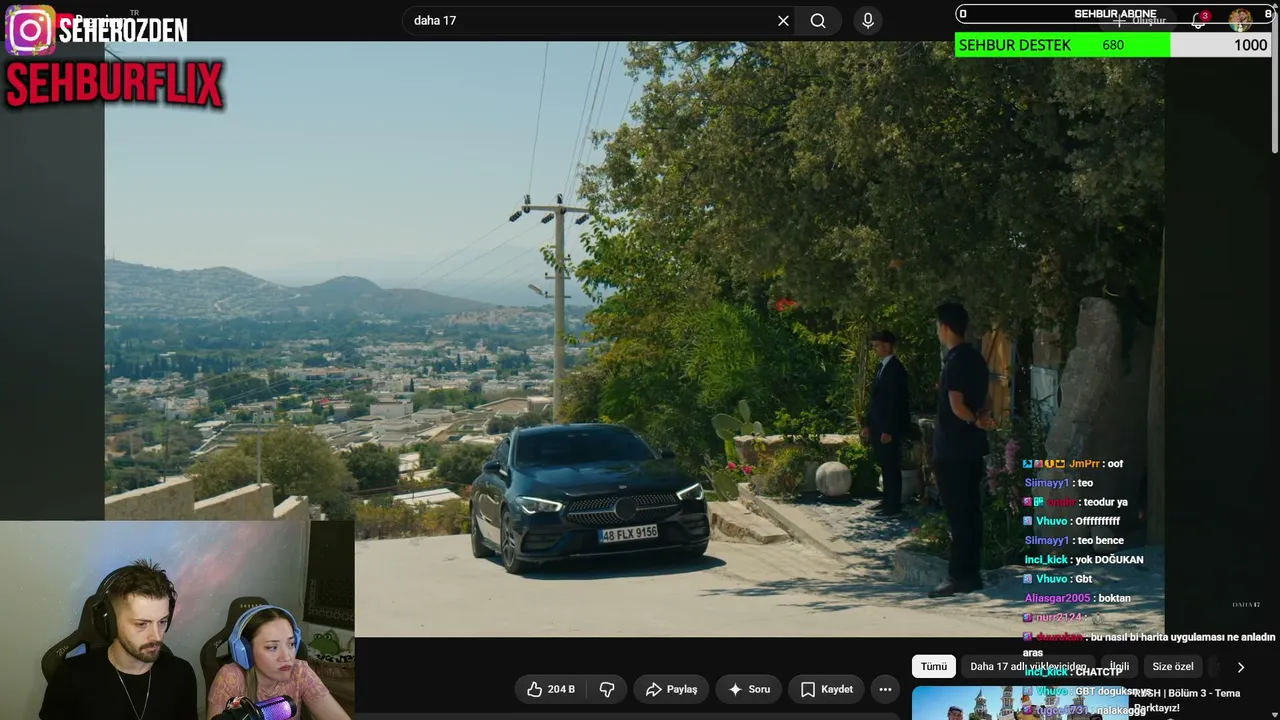This screenshot has width=1280, height=720.
Task: Show more filter chips with right chevron
Action: [x=1241, y=667]
